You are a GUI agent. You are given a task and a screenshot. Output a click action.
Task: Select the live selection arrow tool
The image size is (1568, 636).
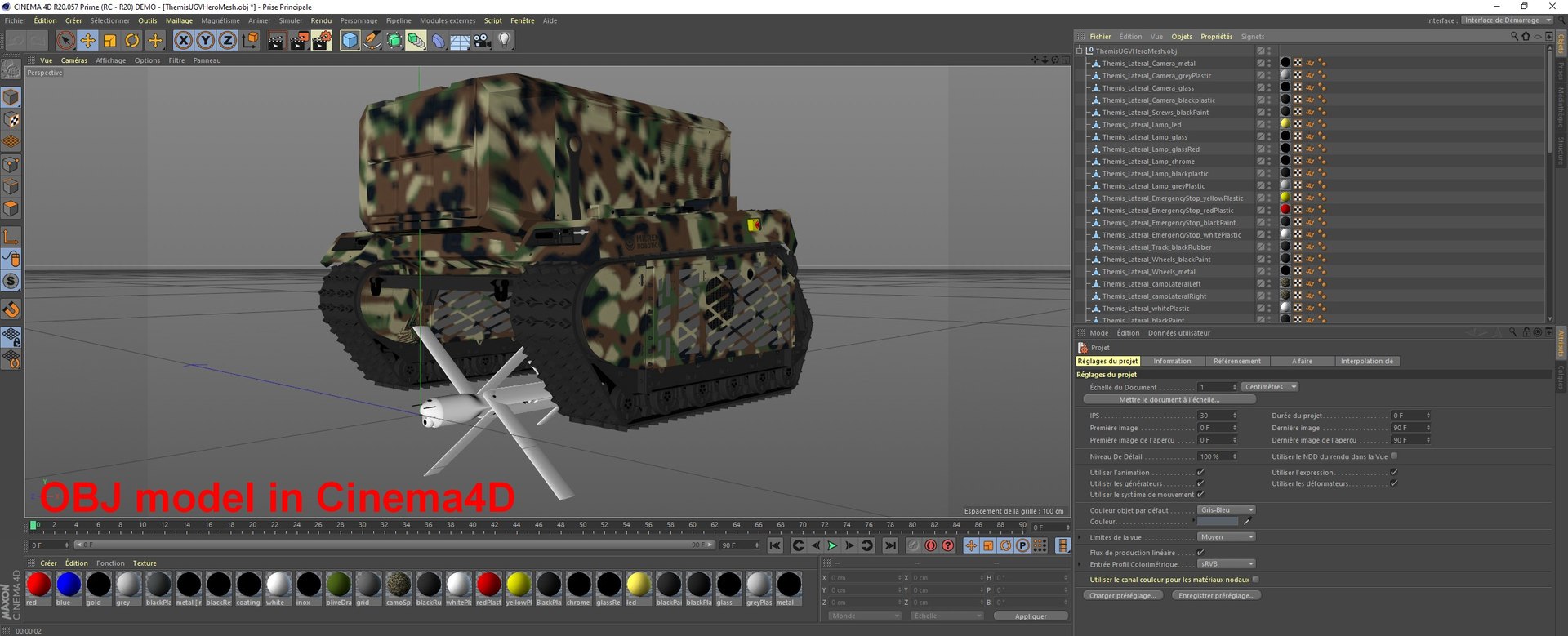point(66,40)
